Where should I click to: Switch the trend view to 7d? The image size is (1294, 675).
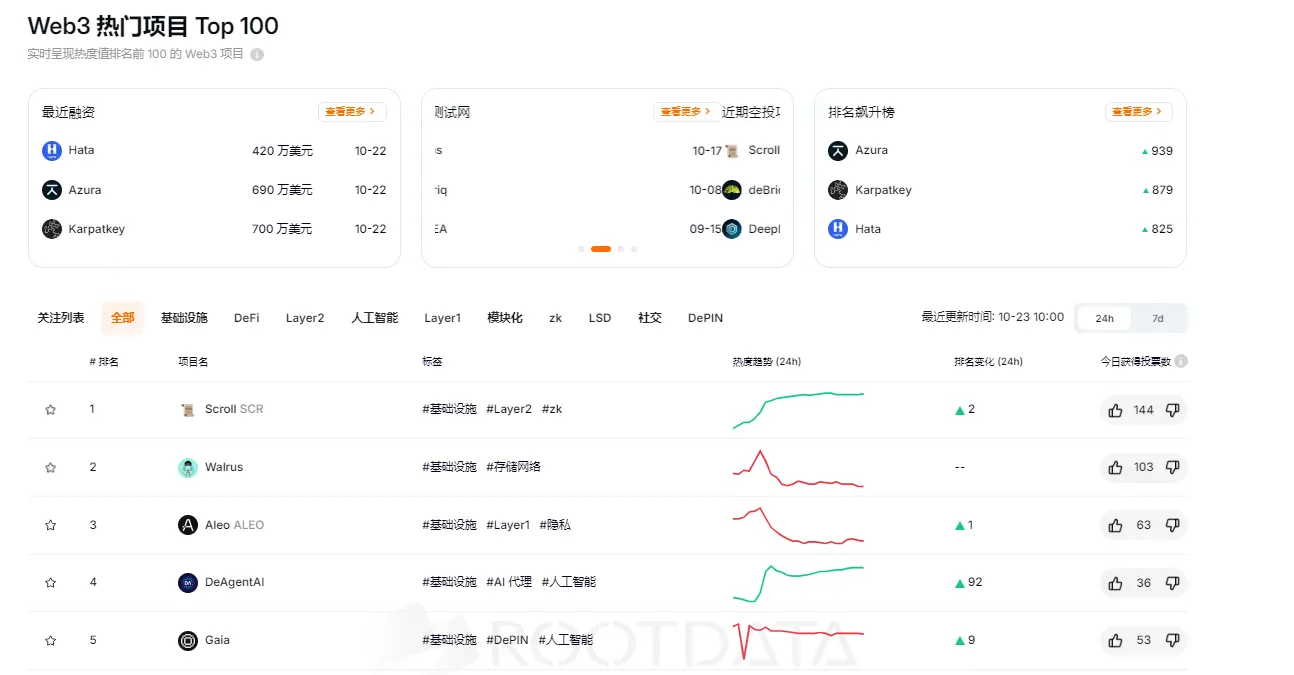click(1158, 317)
